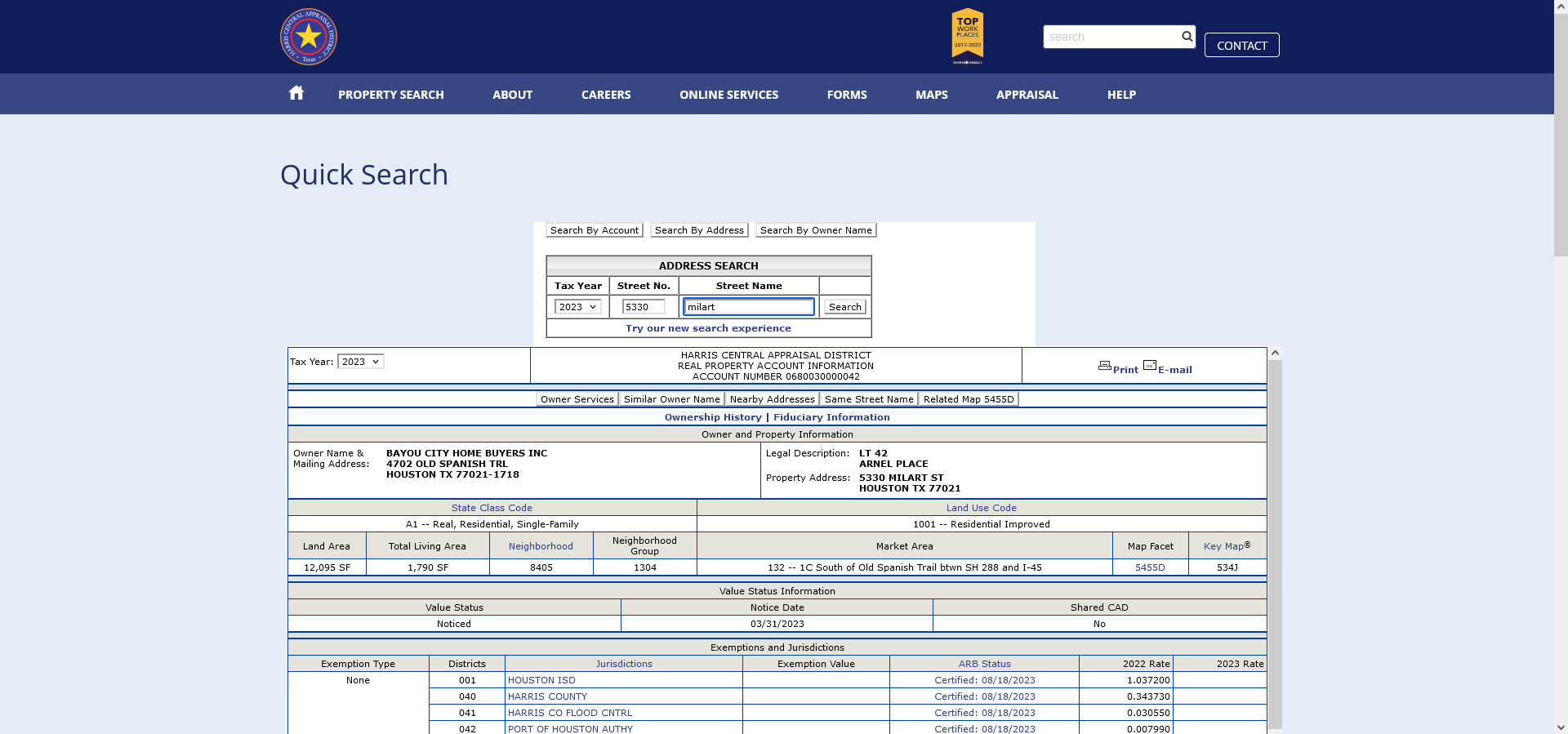This screenshot has height=734, width=1568.
Task: Click the Harris Central Appraisal District logo
Action: coord(309,37)
